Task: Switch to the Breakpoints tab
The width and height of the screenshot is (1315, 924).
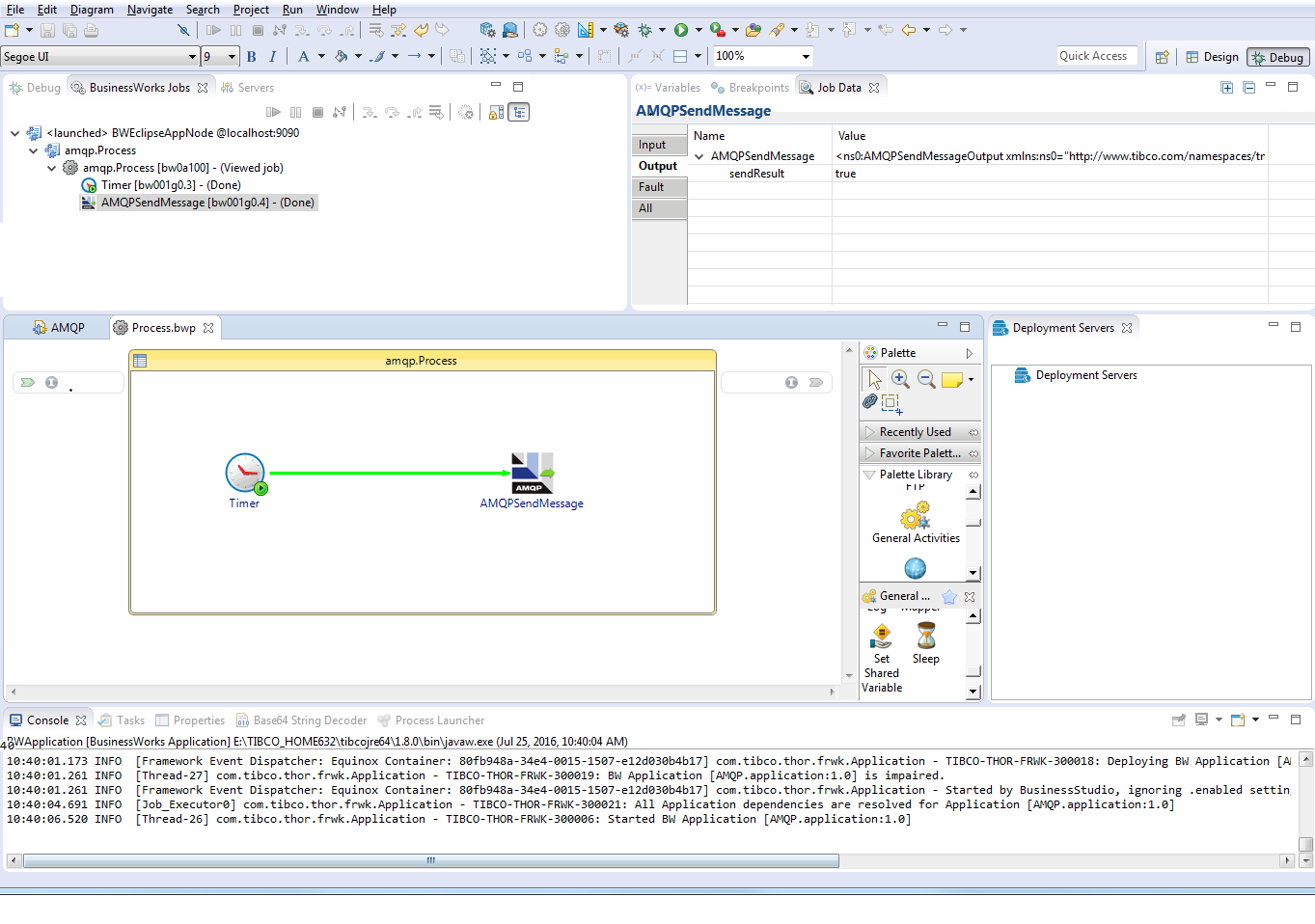Action: pos(750,88)
